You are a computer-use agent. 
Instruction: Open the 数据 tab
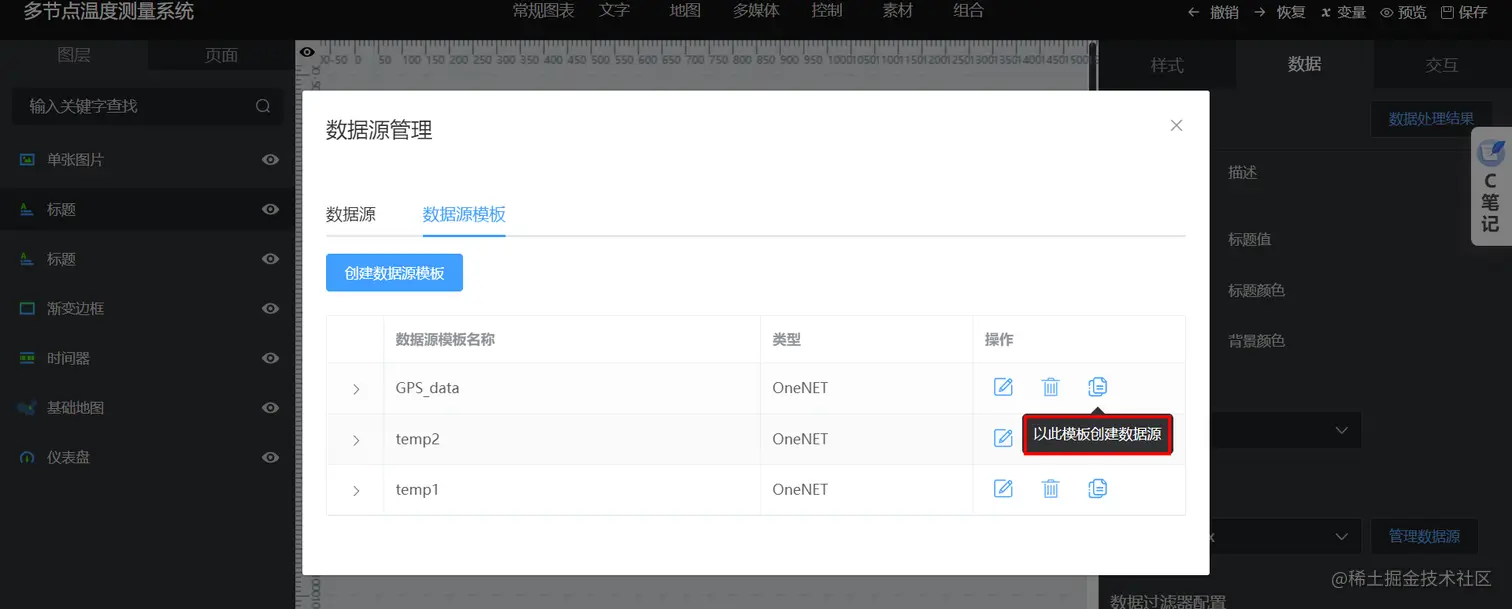(1304, 65)
